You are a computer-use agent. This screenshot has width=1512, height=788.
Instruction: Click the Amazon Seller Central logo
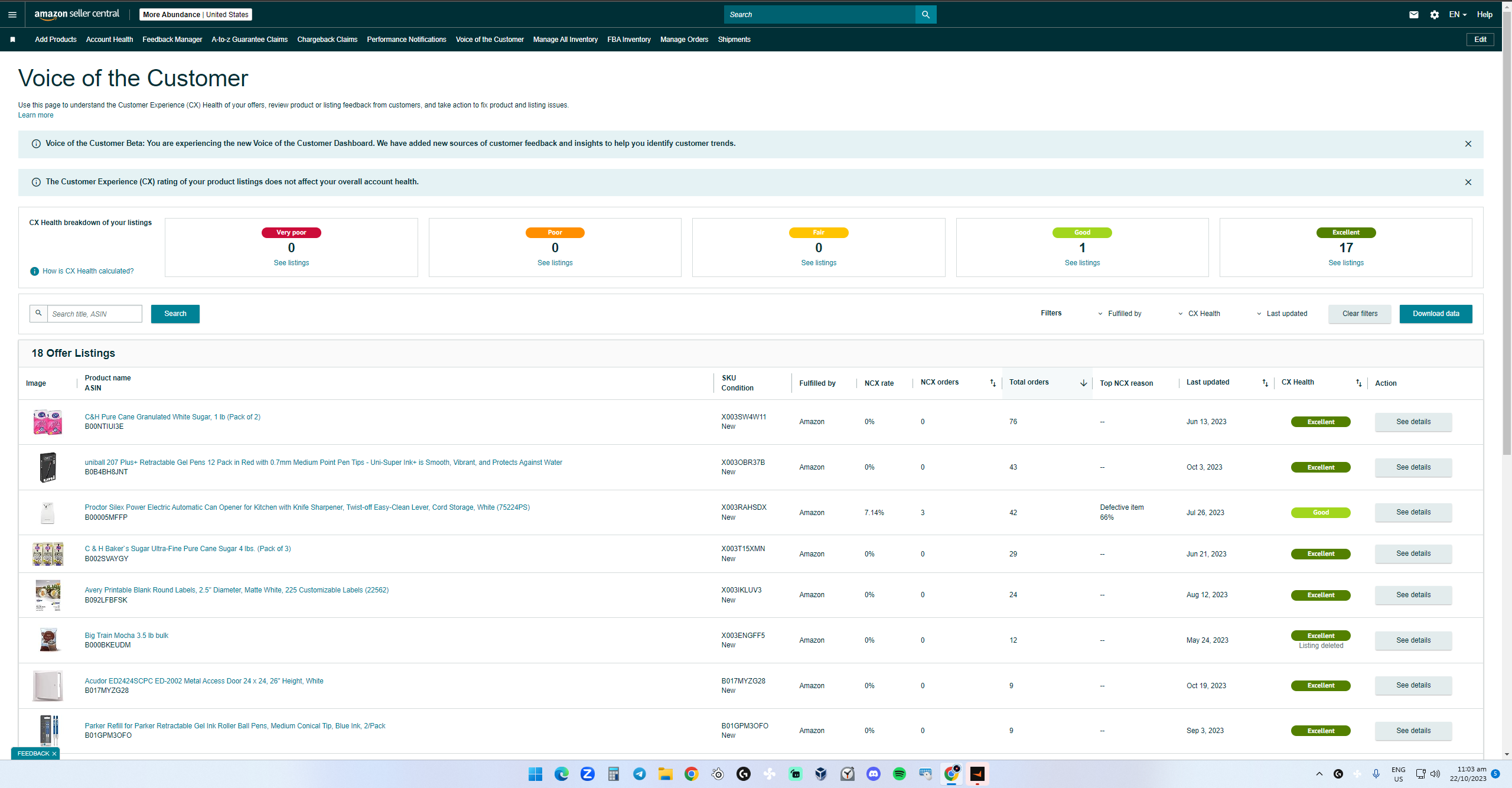[x=77, y=14]
